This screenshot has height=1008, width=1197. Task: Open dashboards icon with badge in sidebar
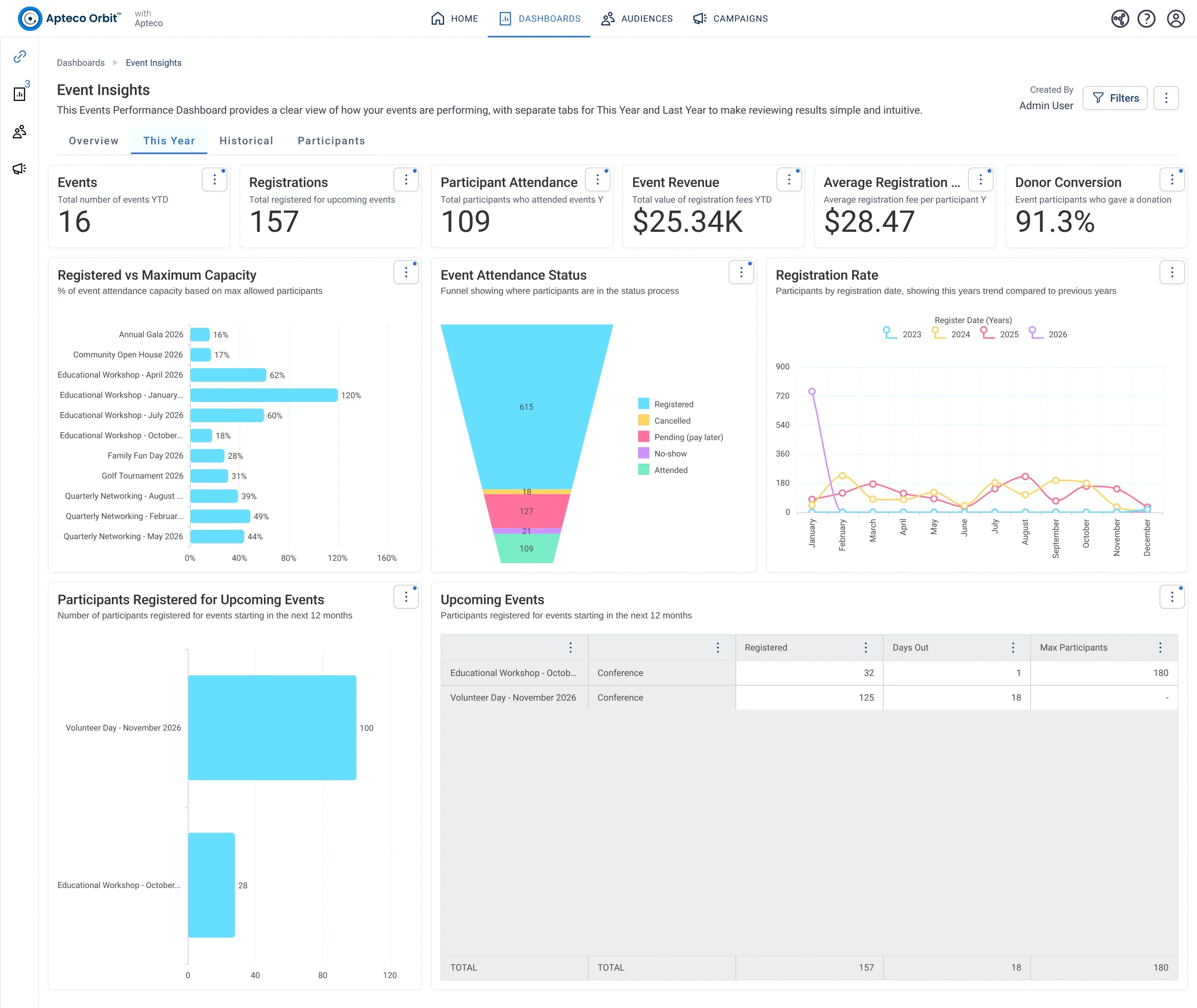pos(20,94)
